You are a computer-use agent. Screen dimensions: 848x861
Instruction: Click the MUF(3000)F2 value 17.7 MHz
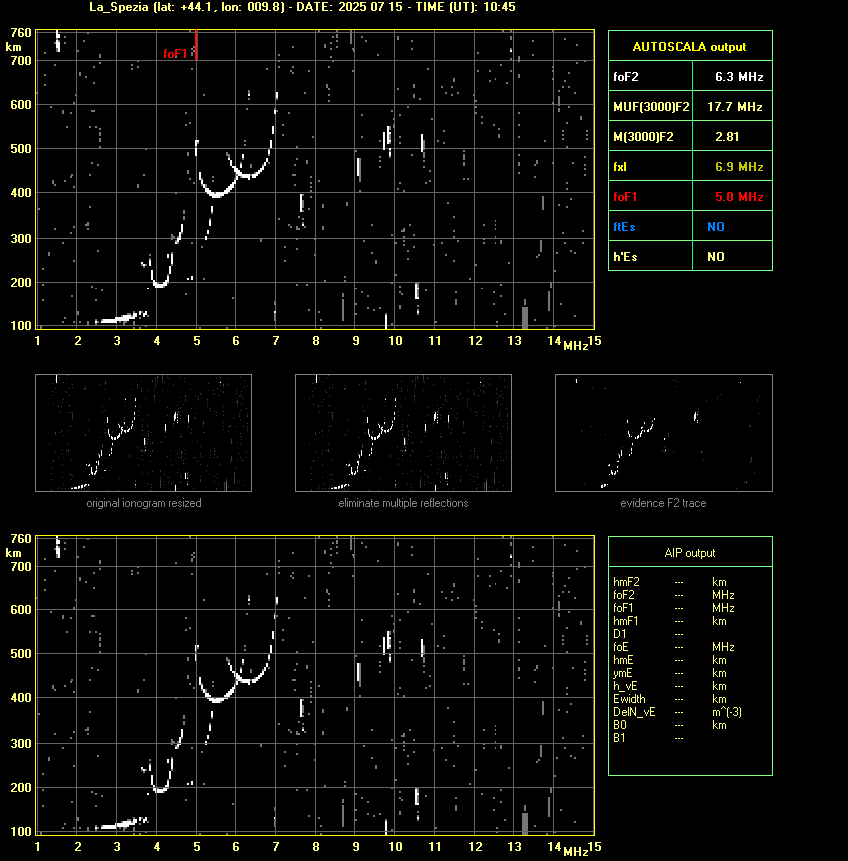[735, 107]
